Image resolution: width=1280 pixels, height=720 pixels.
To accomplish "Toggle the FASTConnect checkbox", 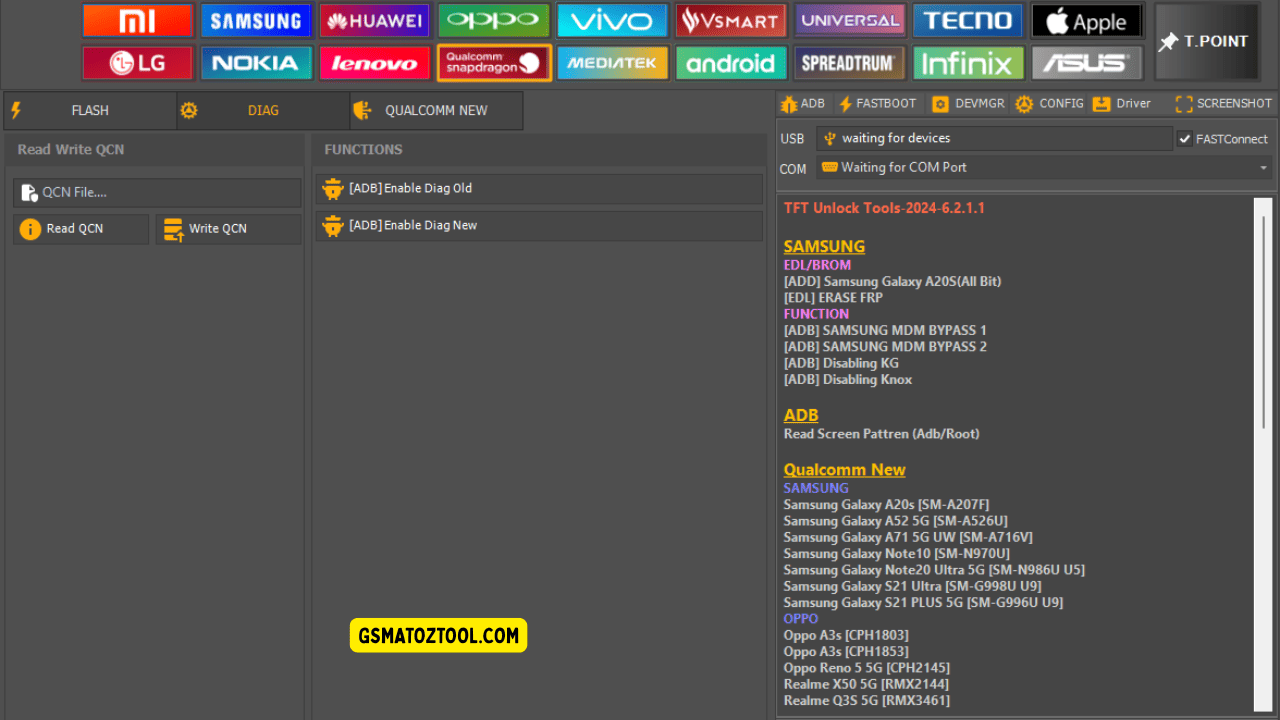I will click(1185, 139).
